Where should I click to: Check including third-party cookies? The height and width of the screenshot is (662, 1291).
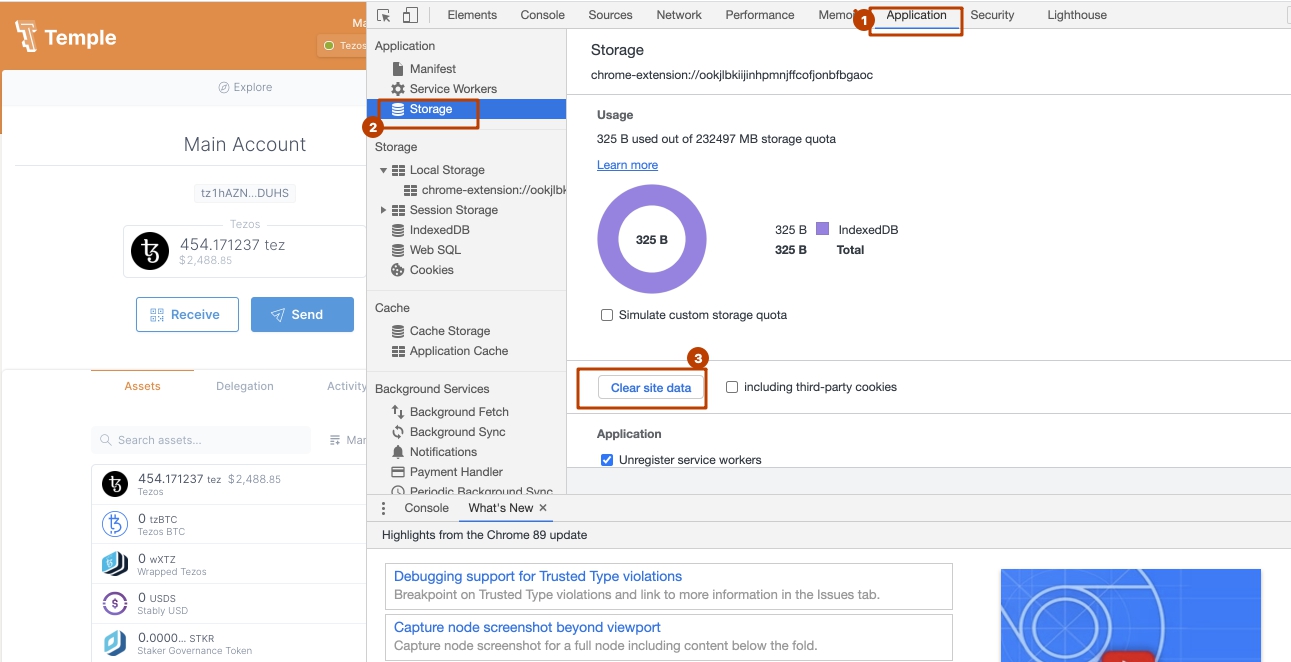point(732,387)
